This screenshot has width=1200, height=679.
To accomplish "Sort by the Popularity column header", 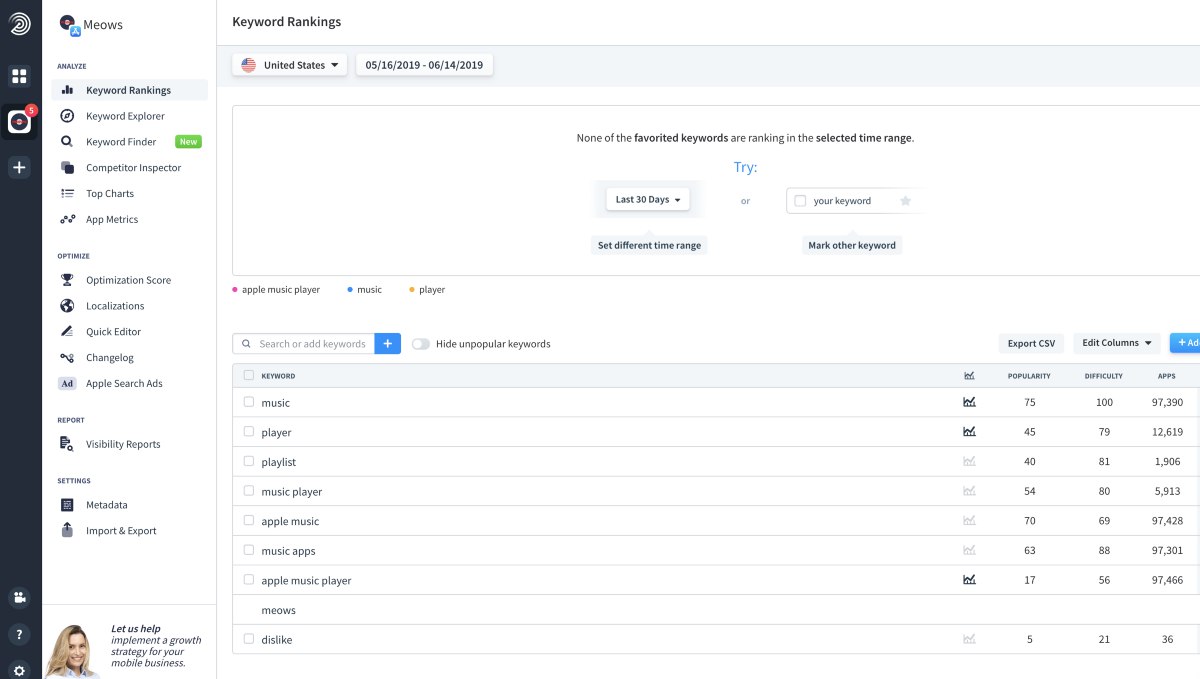I will click(1029, 376).
